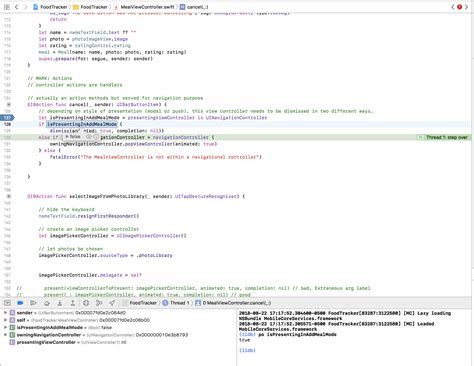Open Debug Memory Graph

click(x=99, y=303)
